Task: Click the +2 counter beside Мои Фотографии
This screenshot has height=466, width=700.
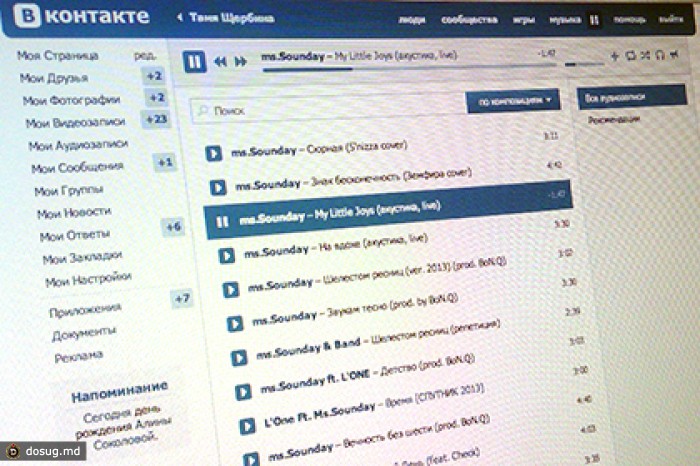Action: pyautogui.click(x=157, y=98)
